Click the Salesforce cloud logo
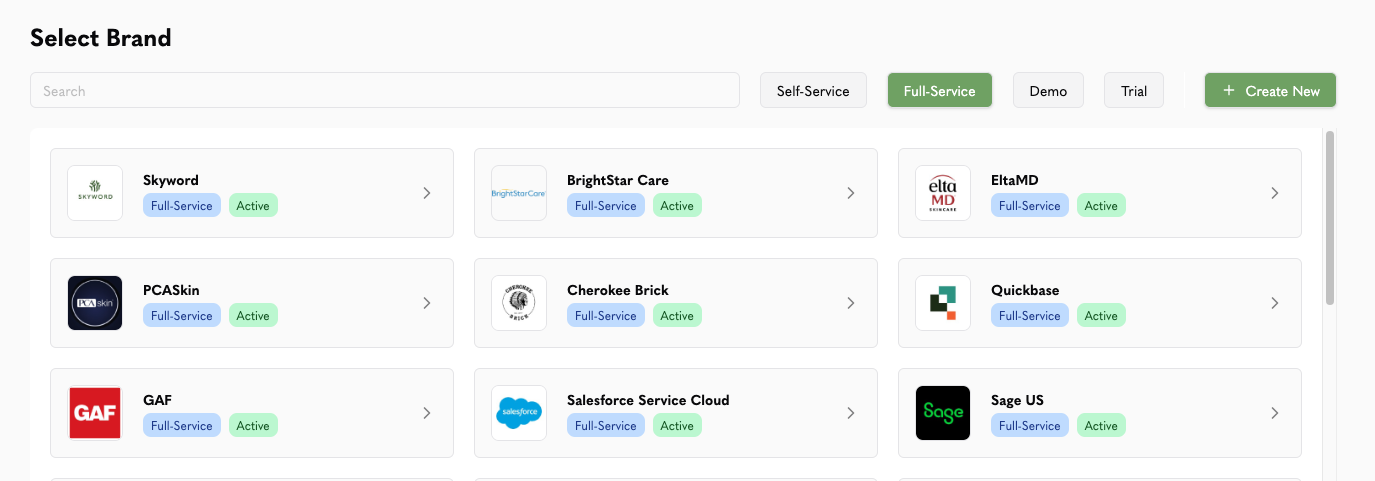 519,413
